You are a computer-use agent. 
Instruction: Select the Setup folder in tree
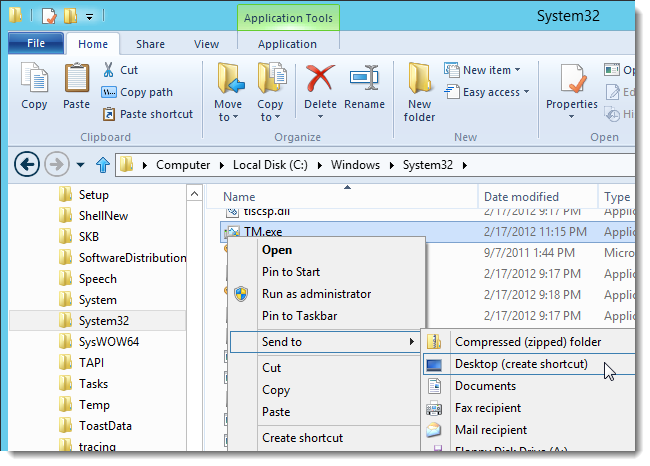click(x=94, y=194)
